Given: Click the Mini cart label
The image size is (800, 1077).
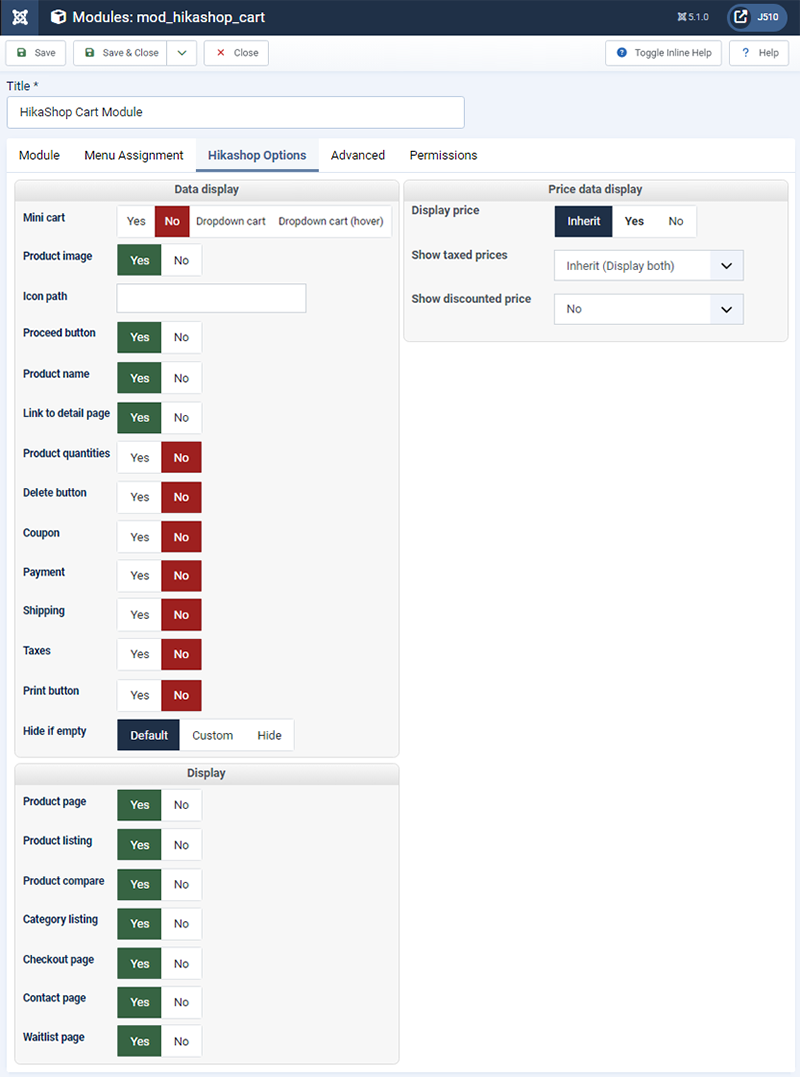Looking at the screenshot, I should point(44,218).
